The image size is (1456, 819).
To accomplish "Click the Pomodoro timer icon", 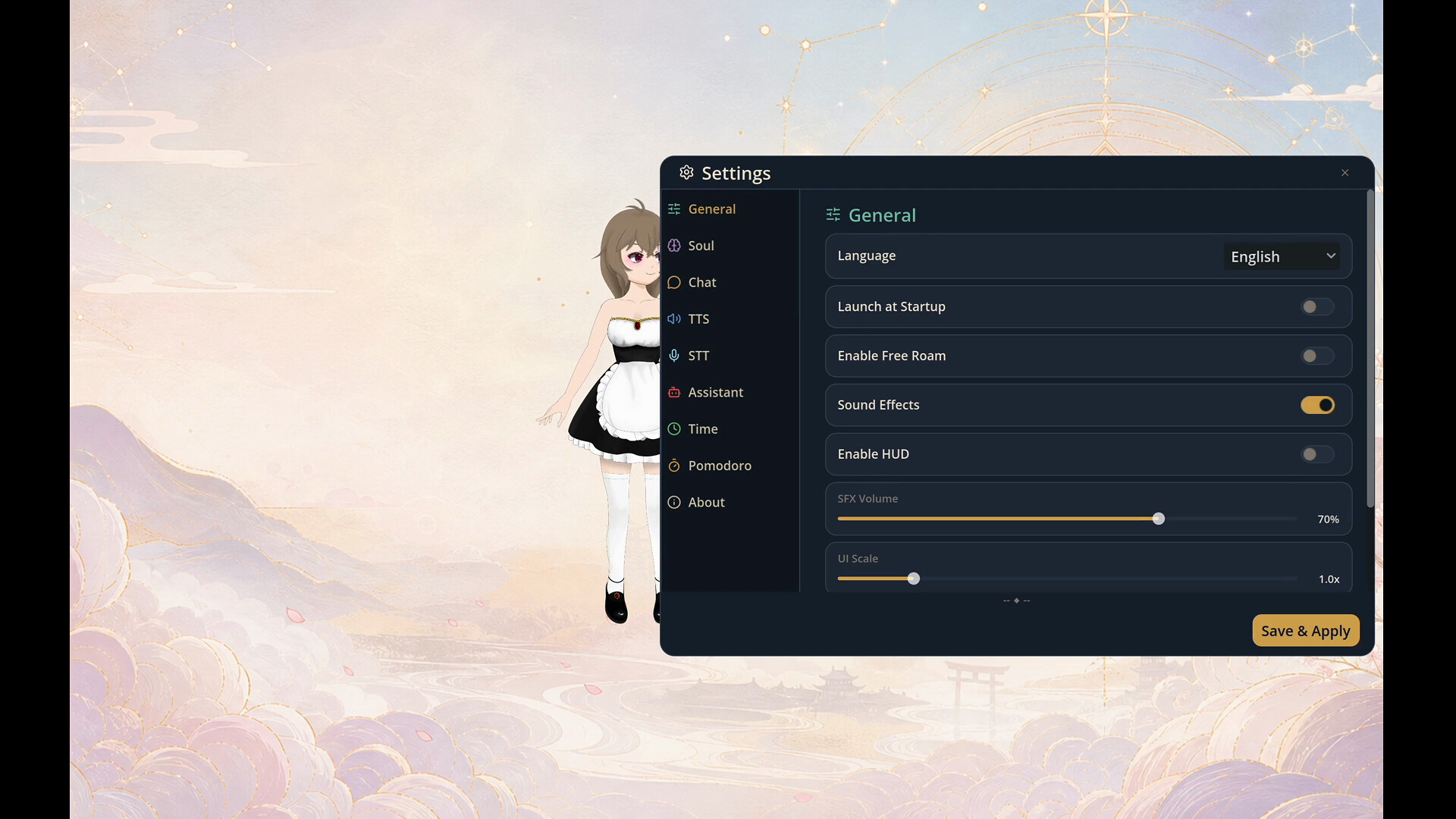I will 674,466.
